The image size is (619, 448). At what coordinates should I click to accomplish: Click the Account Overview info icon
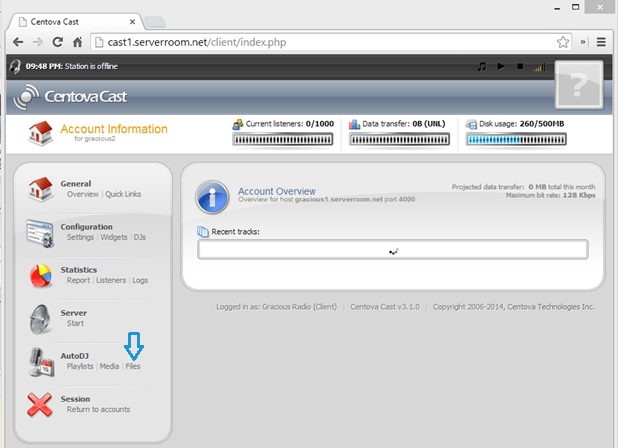[212, 197]
